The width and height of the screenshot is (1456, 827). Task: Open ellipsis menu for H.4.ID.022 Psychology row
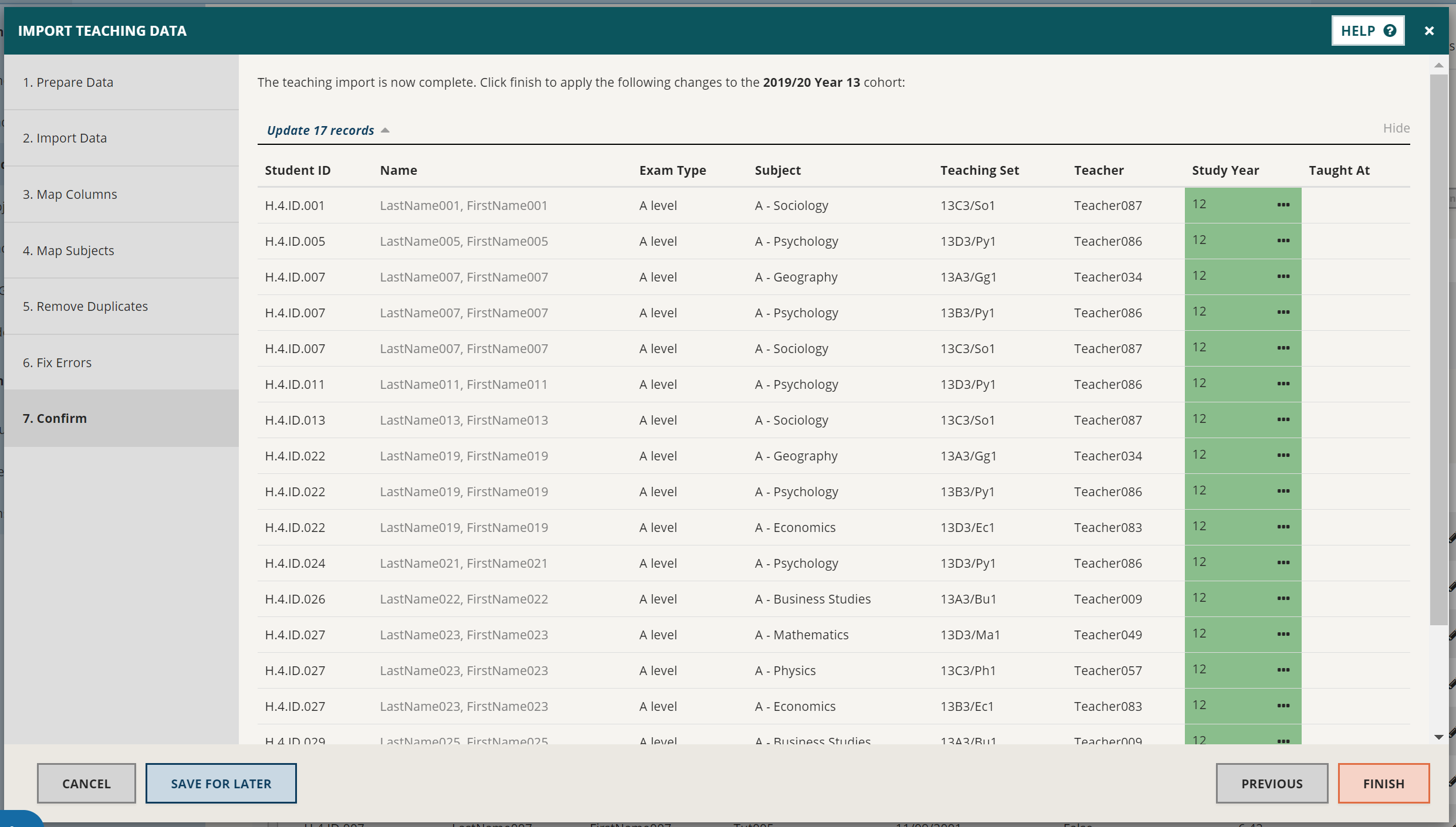[1283, 491]
